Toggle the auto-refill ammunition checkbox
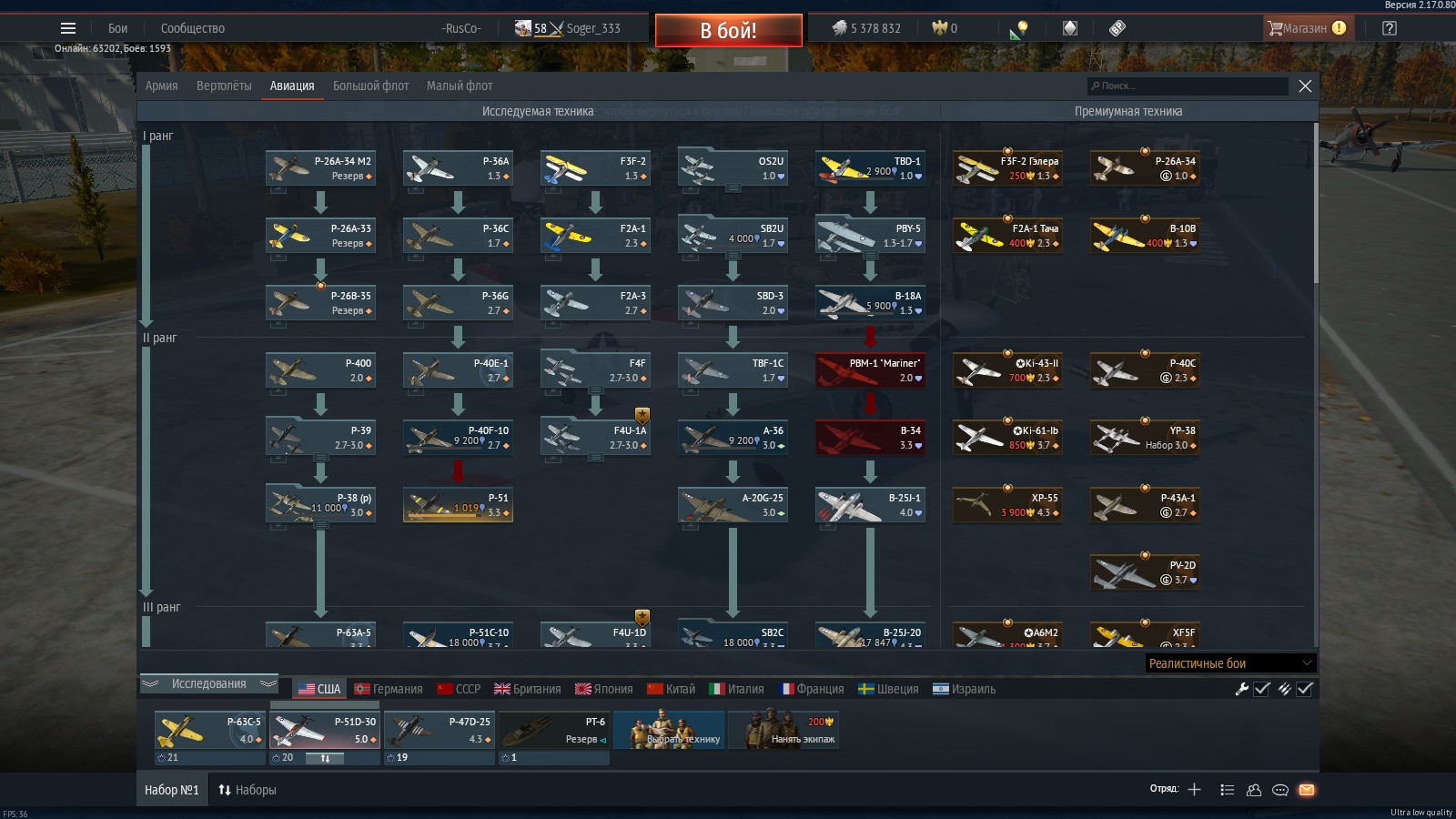The image size is (1456, 819). [1304, 689]
